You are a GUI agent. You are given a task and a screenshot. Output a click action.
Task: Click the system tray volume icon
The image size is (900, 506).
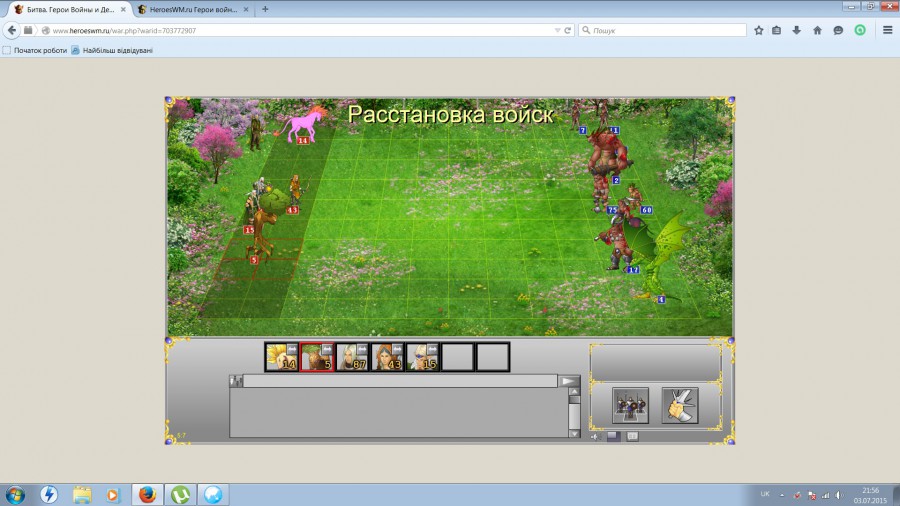(839, 495)
